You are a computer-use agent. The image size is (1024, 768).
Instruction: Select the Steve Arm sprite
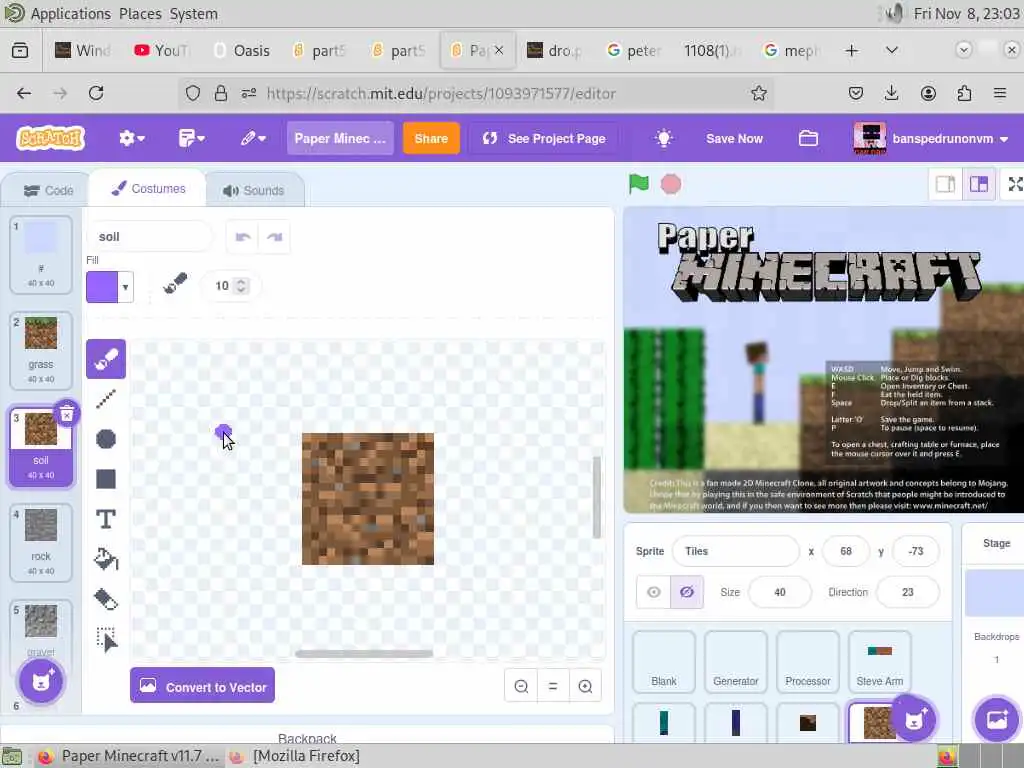pos(880,662)
